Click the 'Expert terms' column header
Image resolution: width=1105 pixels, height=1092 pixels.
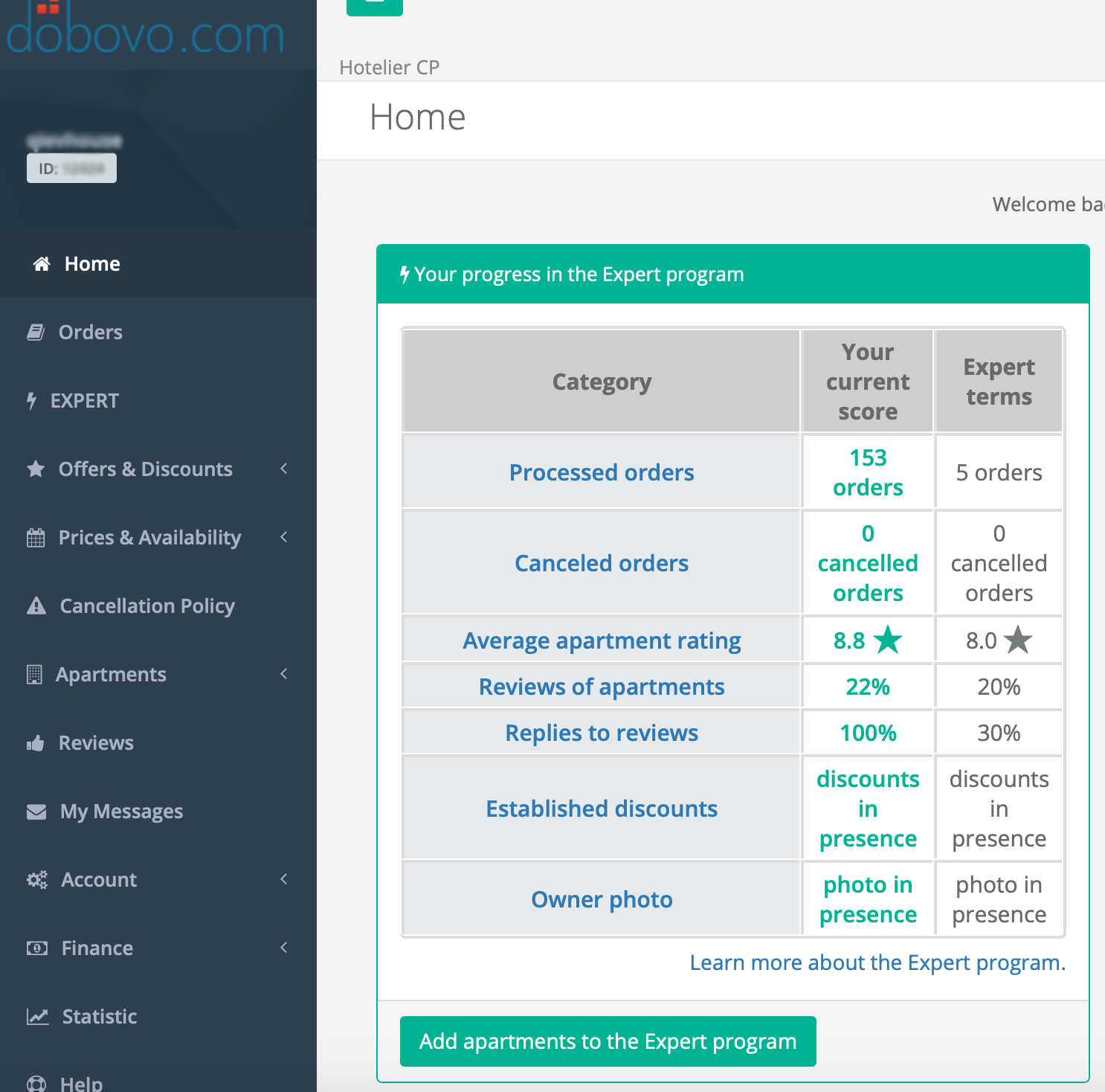999,382
